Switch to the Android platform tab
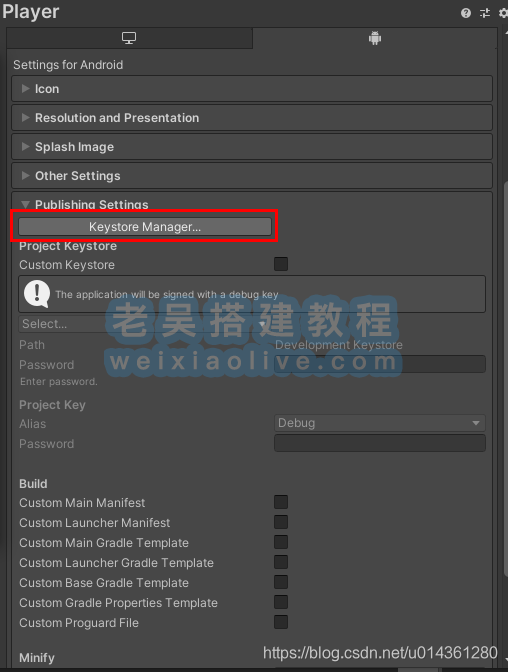The image size is (508, 672). [375, 38]
